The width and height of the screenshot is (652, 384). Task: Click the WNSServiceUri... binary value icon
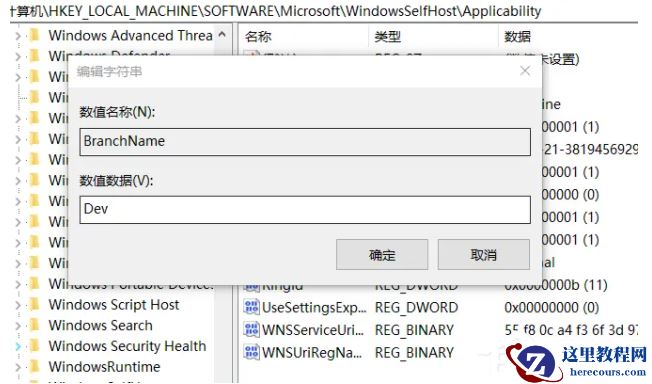252,329
